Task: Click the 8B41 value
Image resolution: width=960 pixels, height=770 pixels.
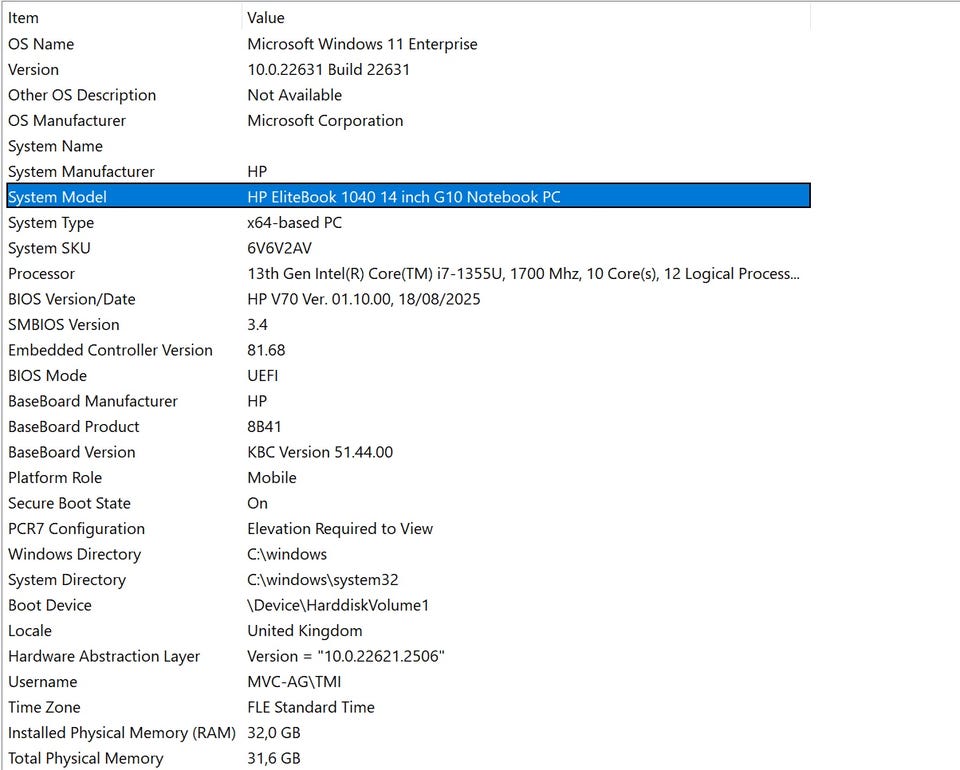Action: pyautogui.click(x=264, y=427)
